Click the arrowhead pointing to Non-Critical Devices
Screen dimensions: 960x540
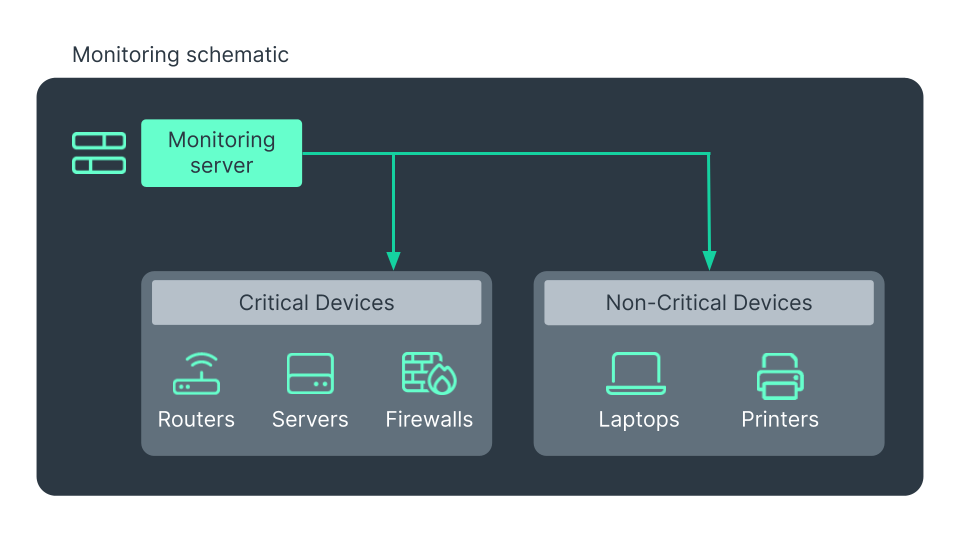(x=709, y=260)
